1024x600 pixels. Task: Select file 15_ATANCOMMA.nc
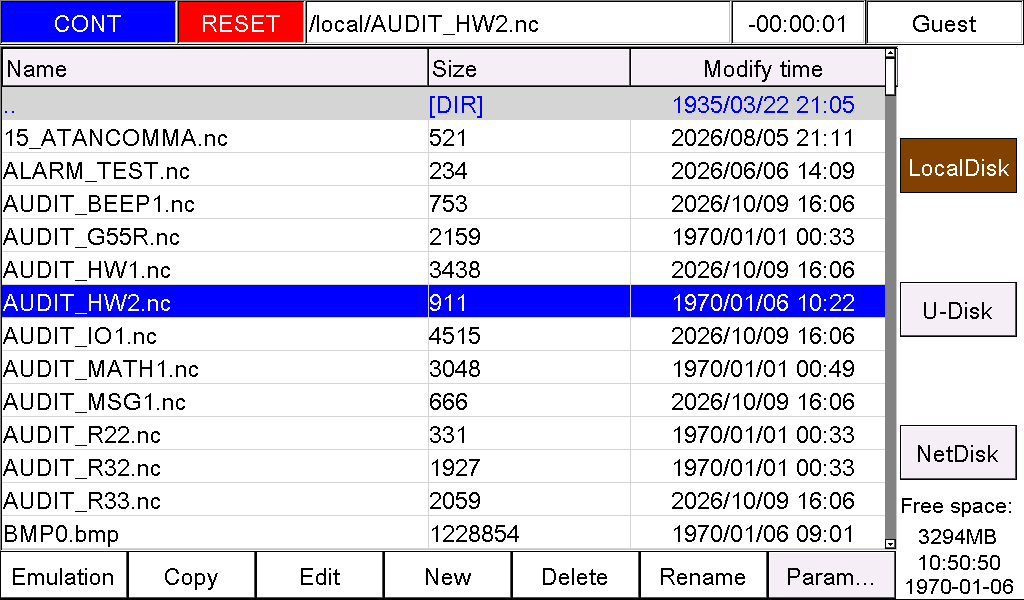tap(443, 138)
